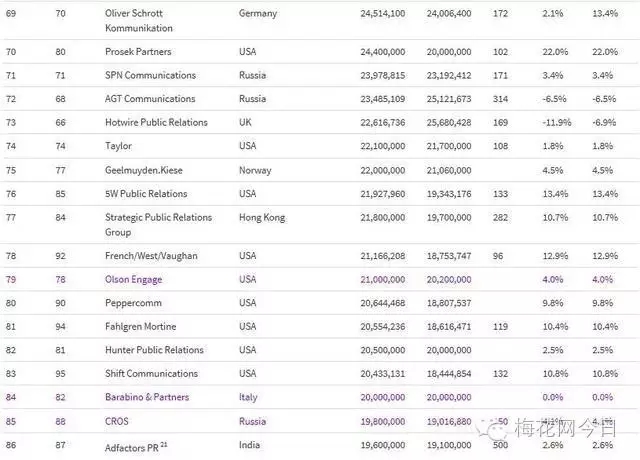Select Shift Communications agency name
Screen dimensions: 640x460
(x=152, y=373)
